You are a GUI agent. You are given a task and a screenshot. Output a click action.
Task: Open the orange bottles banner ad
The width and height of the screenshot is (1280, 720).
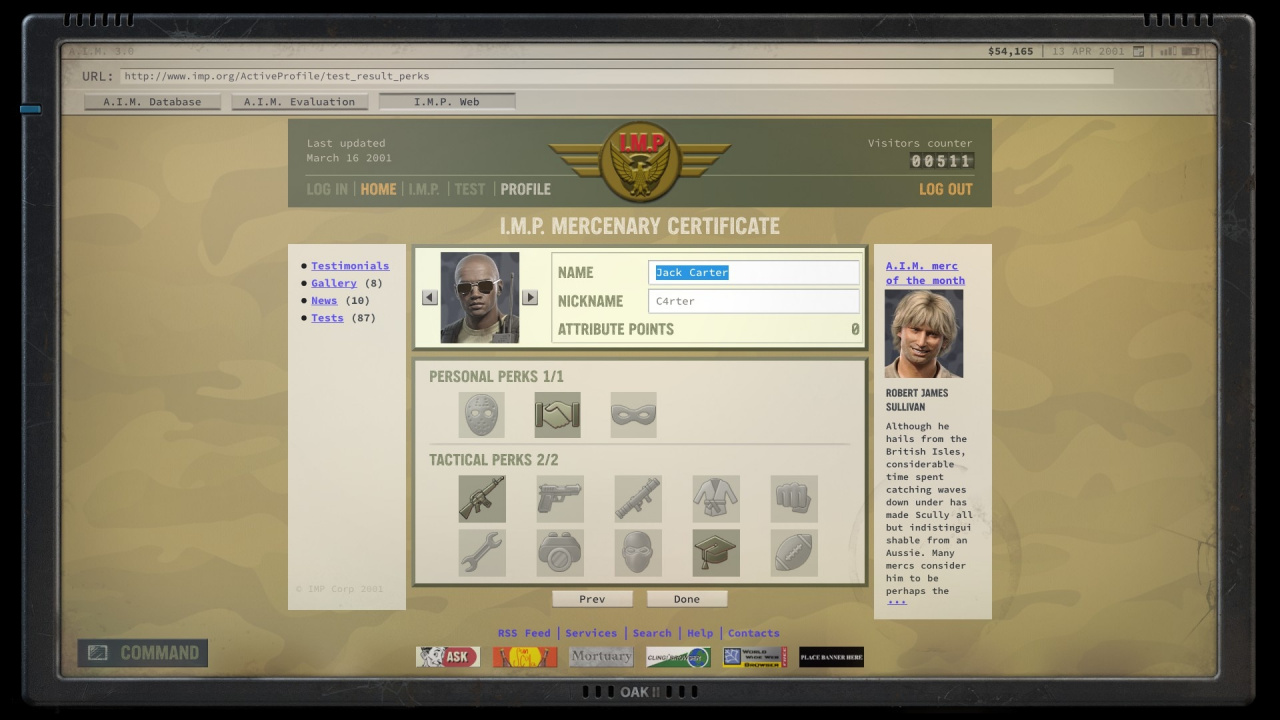525,657
